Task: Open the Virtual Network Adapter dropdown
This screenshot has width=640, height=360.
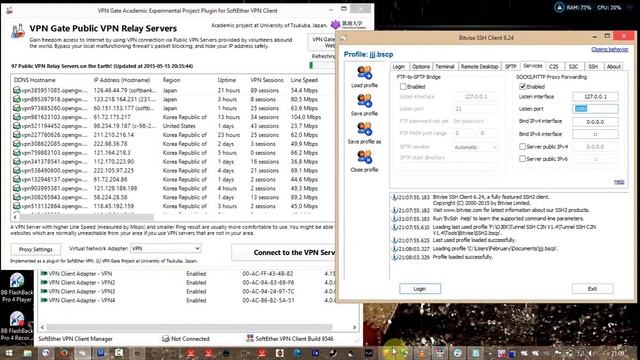Action: (x=165, y=248)
